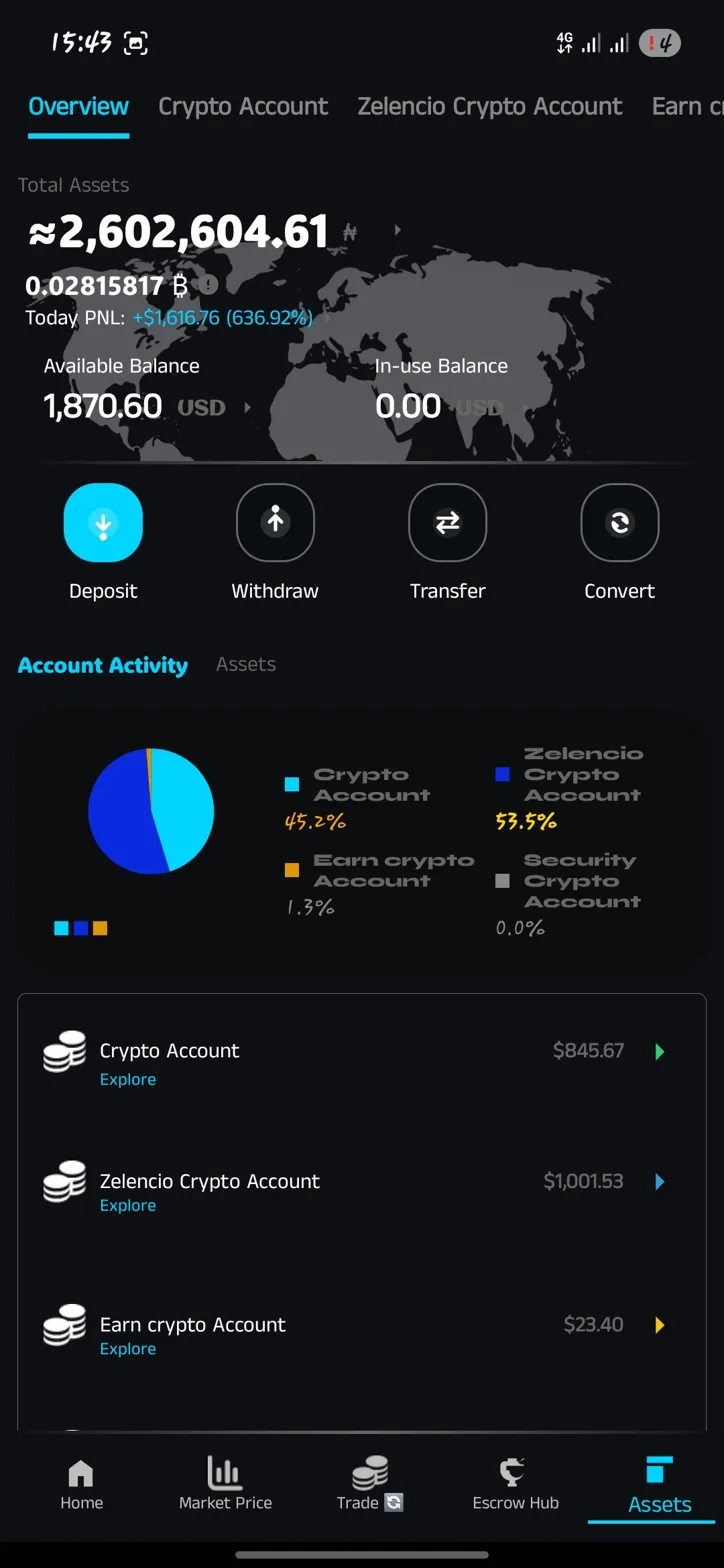Tap the Convert label

[x=620, y=591]
